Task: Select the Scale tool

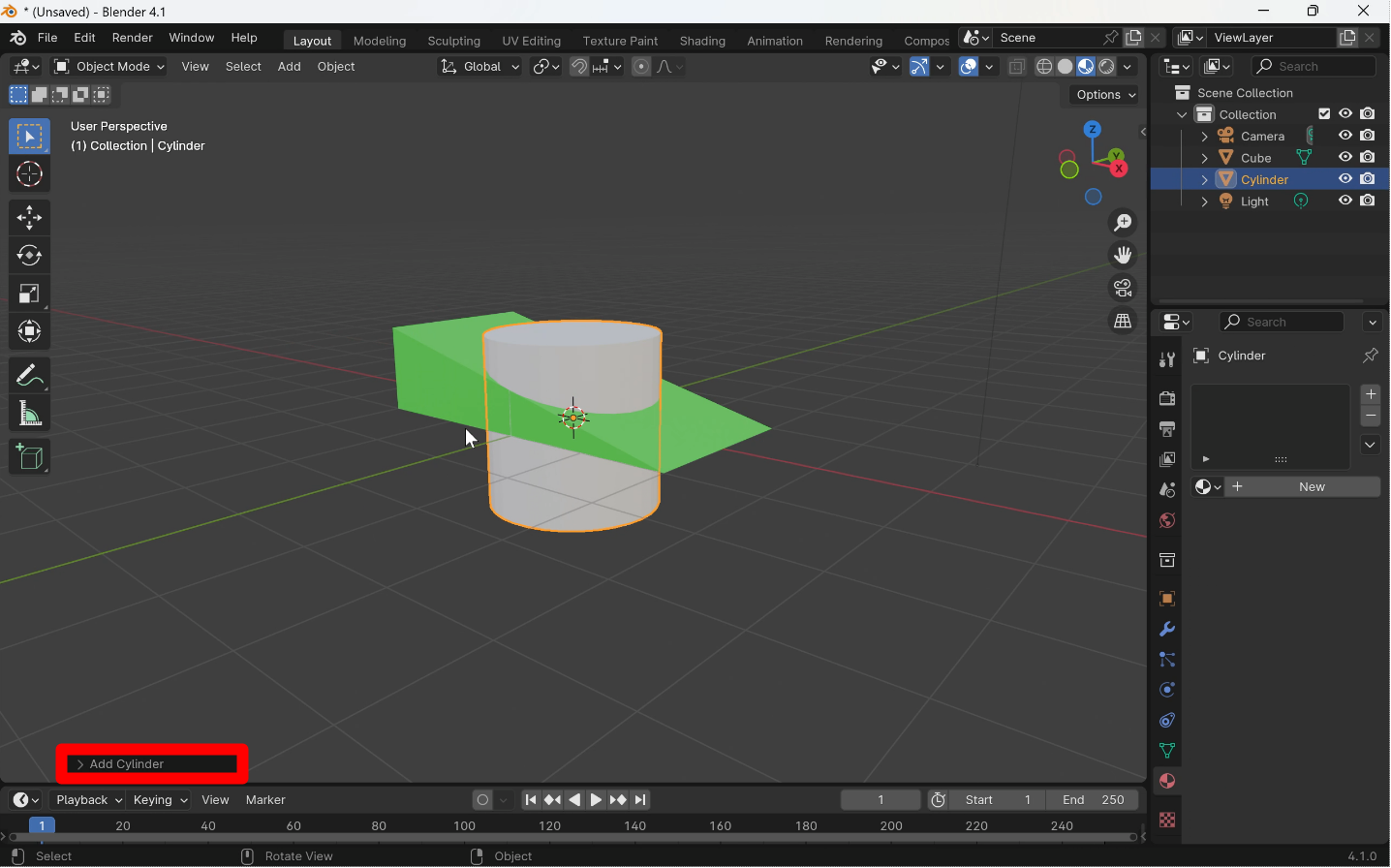Action: tap(29, 294)
